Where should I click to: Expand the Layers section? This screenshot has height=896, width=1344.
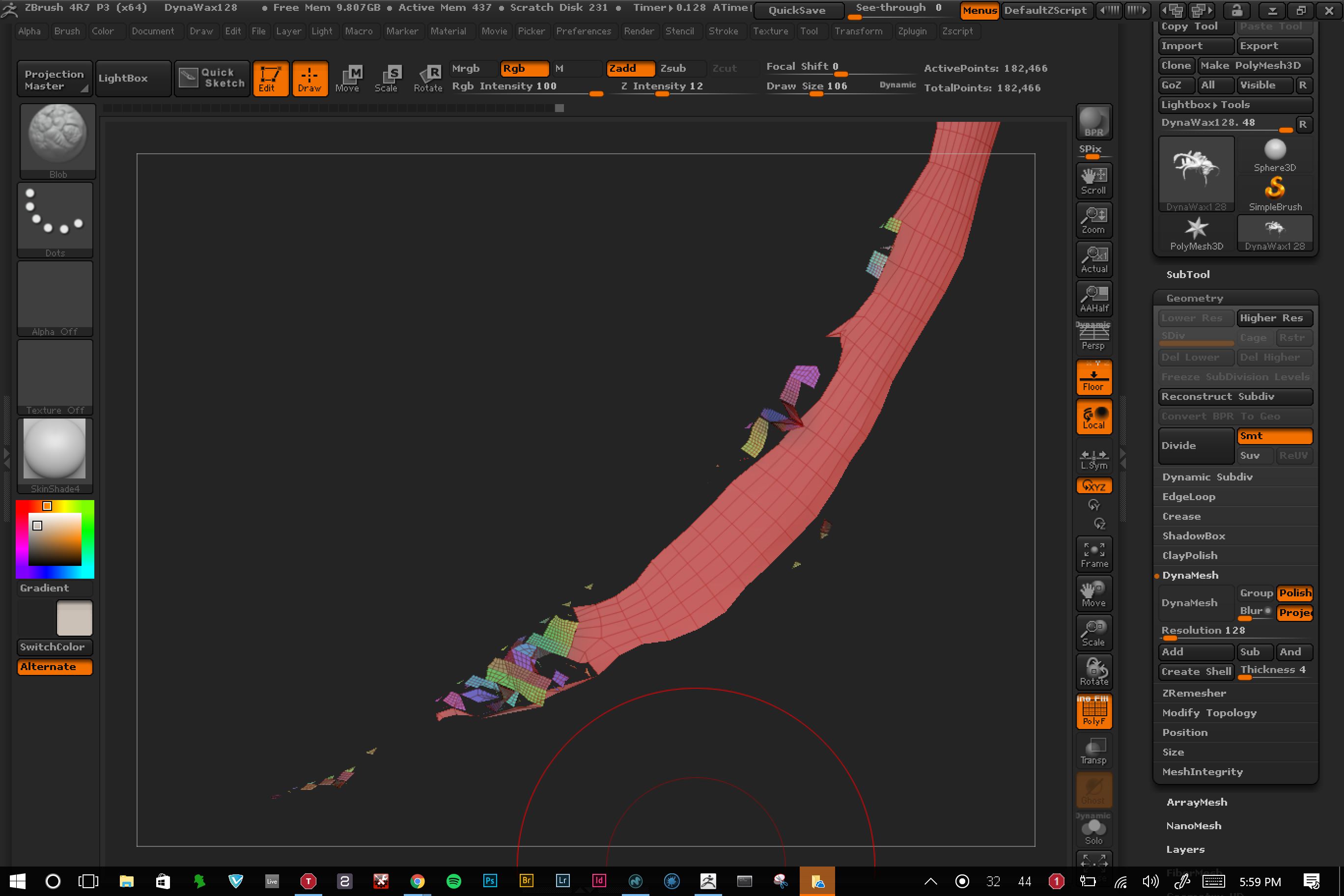point(1186,850)
